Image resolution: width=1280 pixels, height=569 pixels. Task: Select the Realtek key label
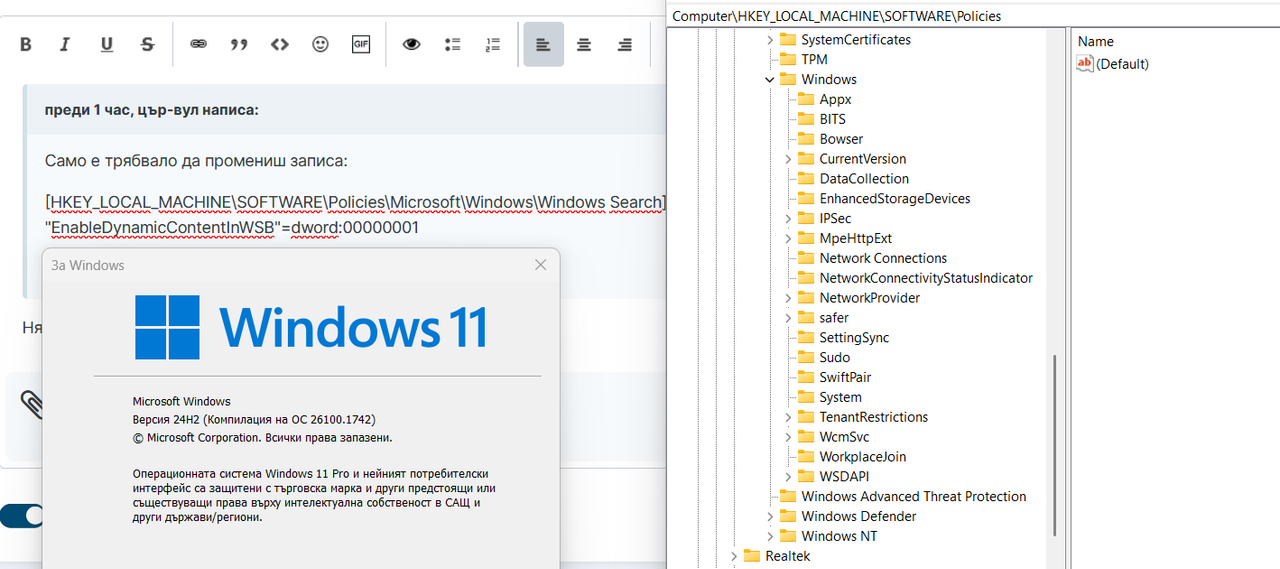(787, 556)
